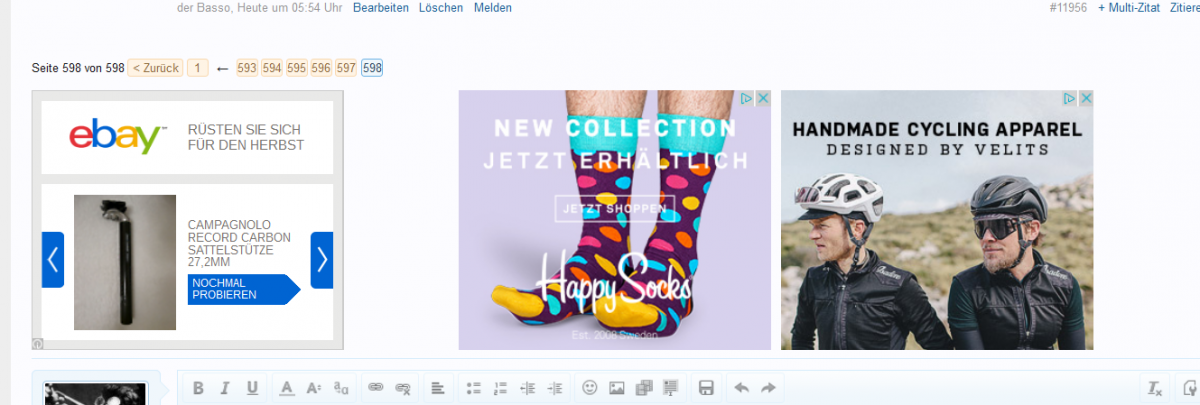1200x405 pixels.
Task: Close the cycling apparel ad
Action: pos(1085,98)
